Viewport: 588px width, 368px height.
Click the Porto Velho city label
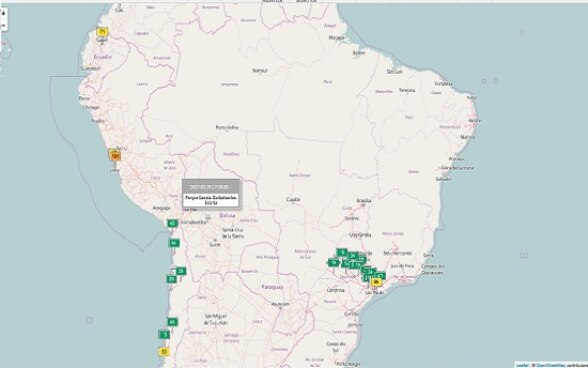[x=227, y=128]
